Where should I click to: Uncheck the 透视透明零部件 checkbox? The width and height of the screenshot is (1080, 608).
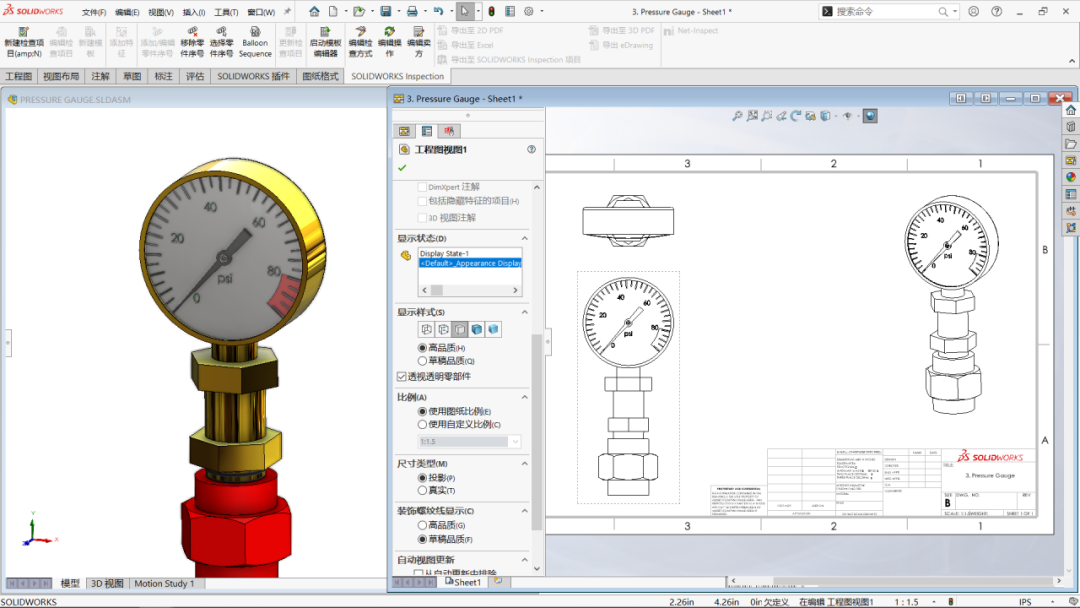[x=400, y=377]
